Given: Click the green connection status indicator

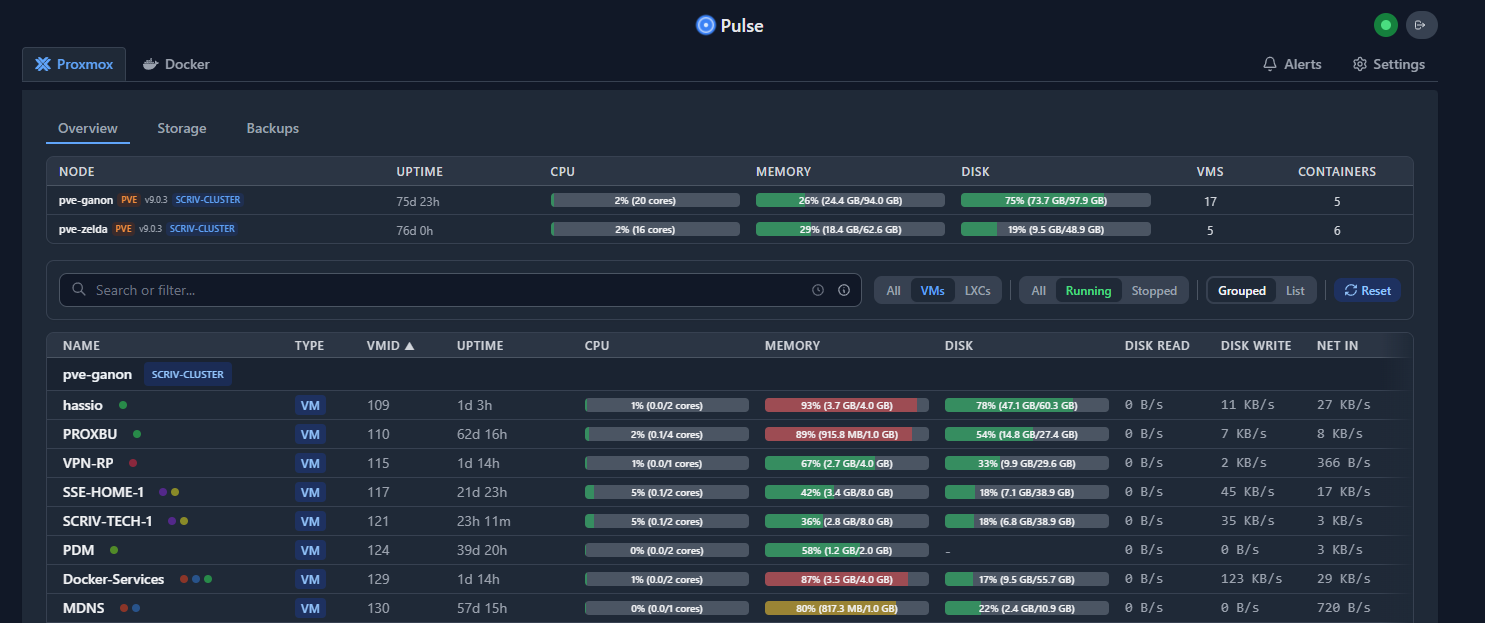Looking at the screenshot, I should tap(1385, 25).
